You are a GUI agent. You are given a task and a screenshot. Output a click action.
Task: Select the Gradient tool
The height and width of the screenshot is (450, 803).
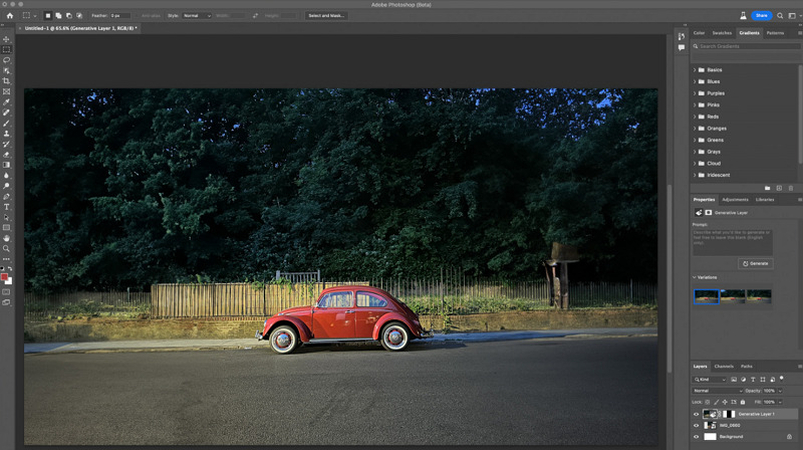pyautogui.click(x=6, y=165)
